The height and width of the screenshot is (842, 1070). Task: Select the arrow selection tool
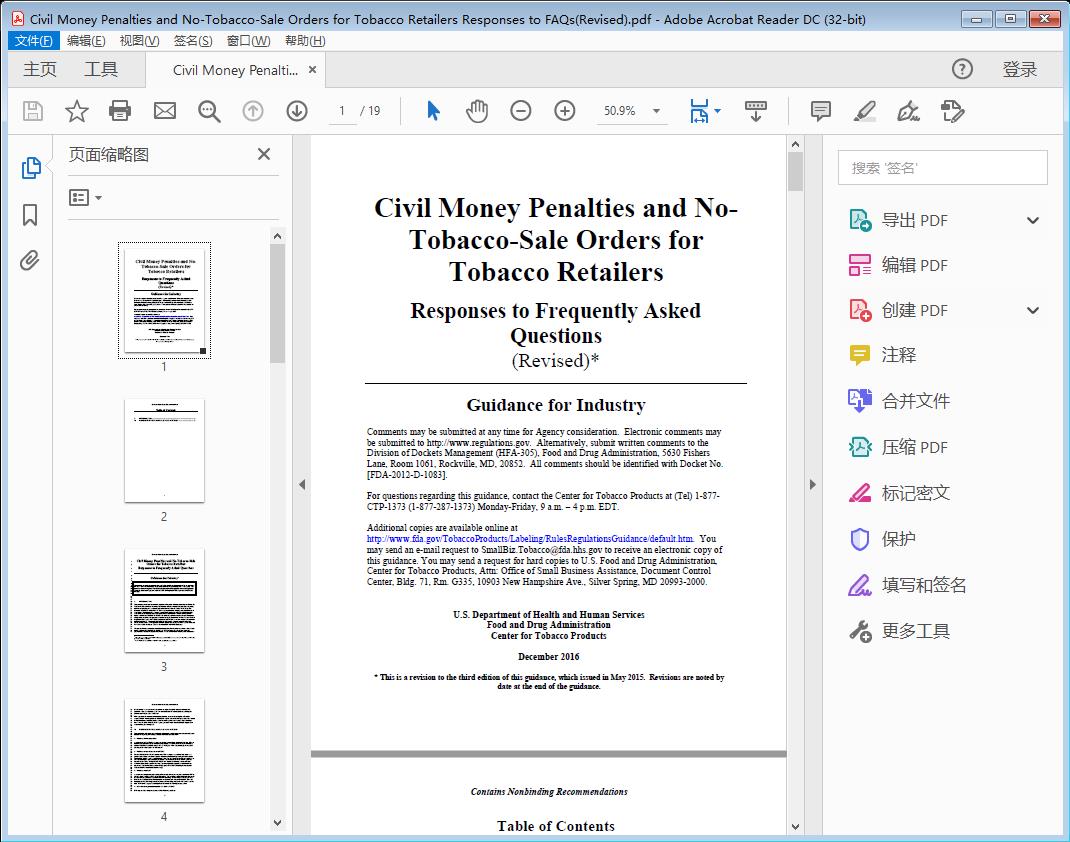433,111
